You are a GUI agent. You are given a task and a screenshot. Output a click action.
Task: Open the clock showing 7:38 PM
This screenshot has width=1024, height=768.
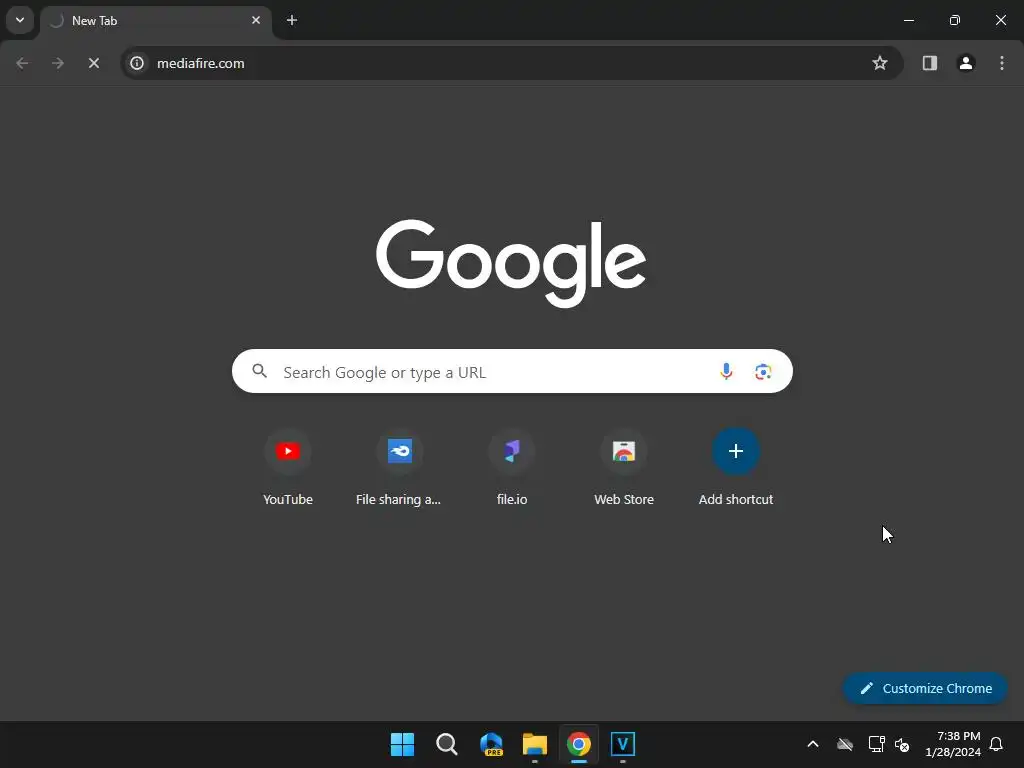pos(953,744)
